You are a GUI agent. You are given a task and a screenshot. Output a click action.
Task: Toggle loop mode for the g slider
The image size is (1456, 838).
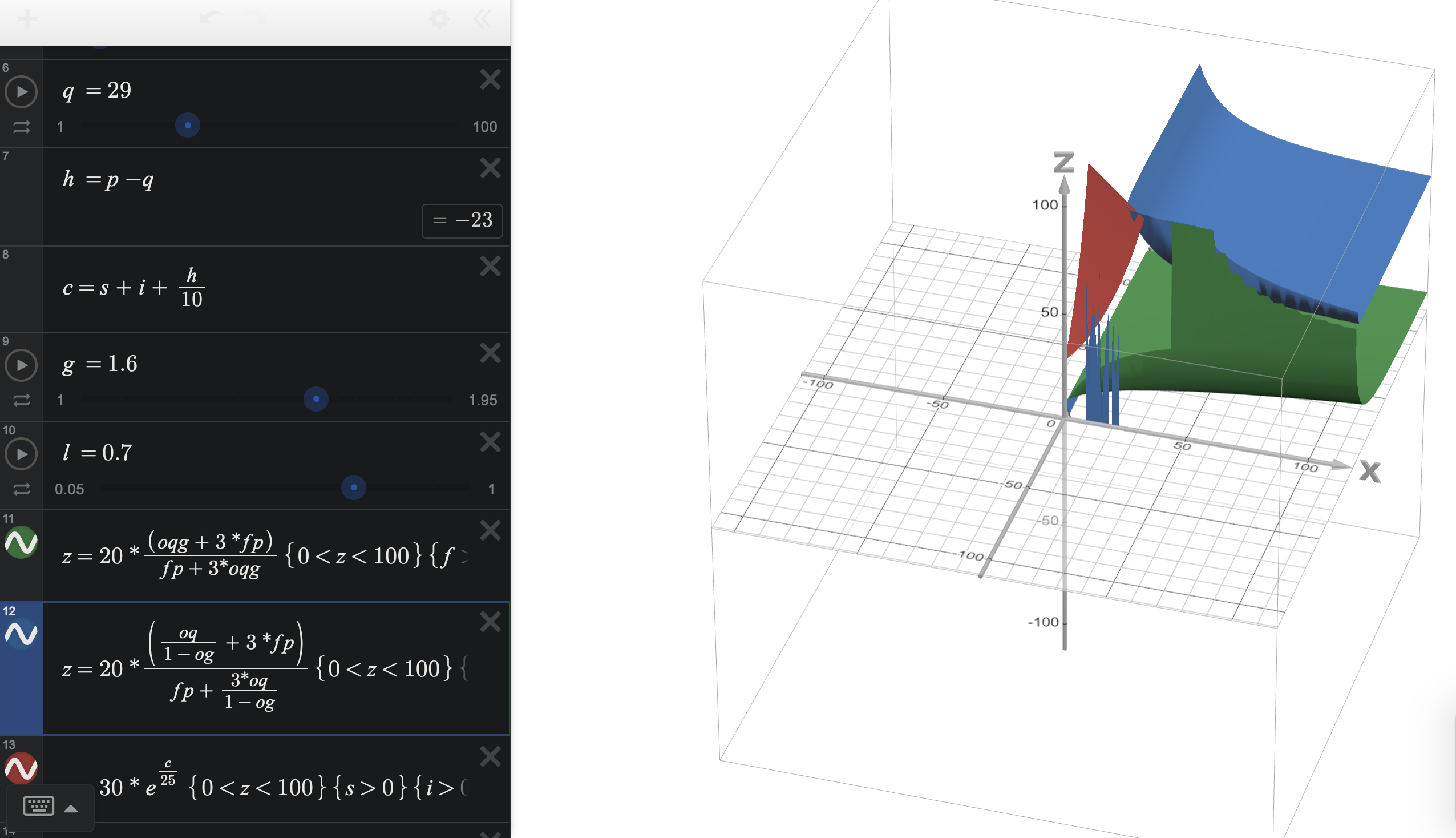(x=21, y=400)
